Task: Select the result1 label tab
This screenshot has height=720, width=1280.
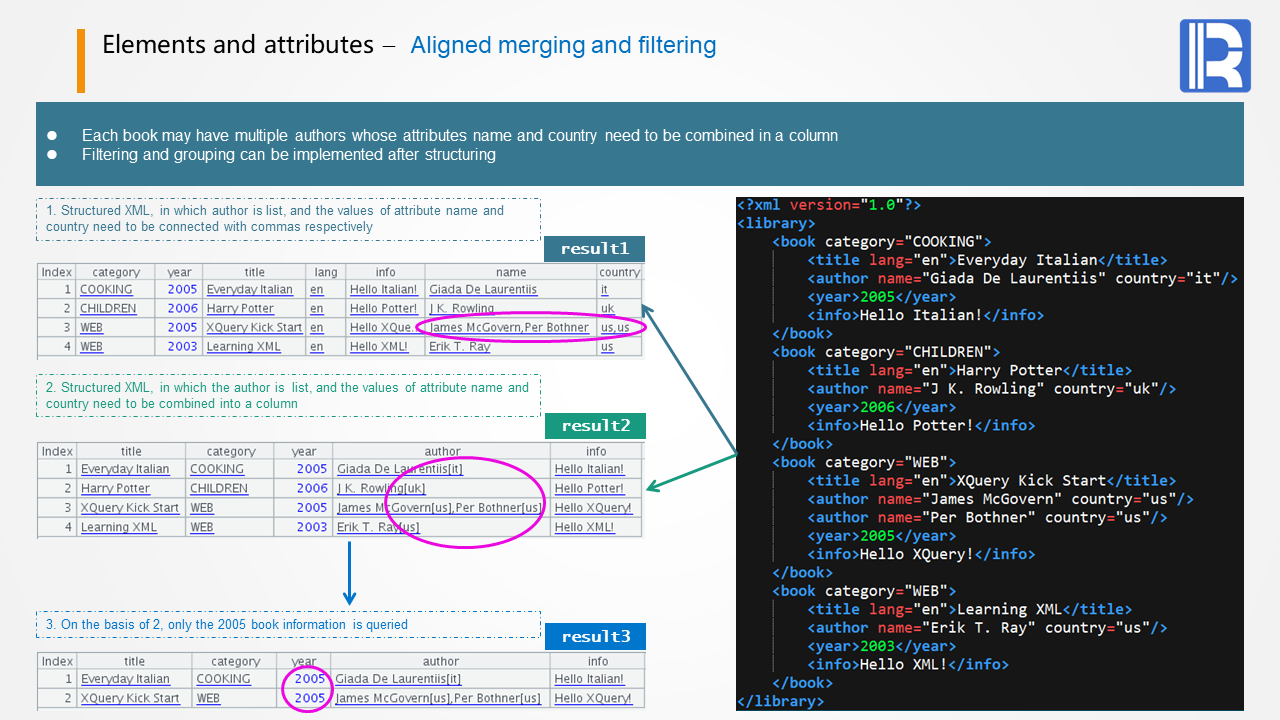Action: 594,249
